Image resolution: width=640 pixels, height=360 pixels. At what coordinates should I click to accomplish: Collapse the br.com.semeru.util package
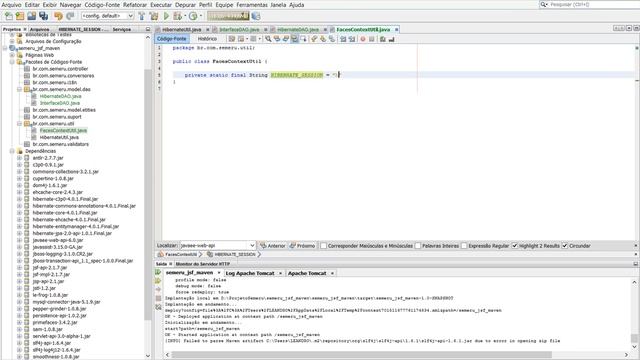tap(19, 123)
